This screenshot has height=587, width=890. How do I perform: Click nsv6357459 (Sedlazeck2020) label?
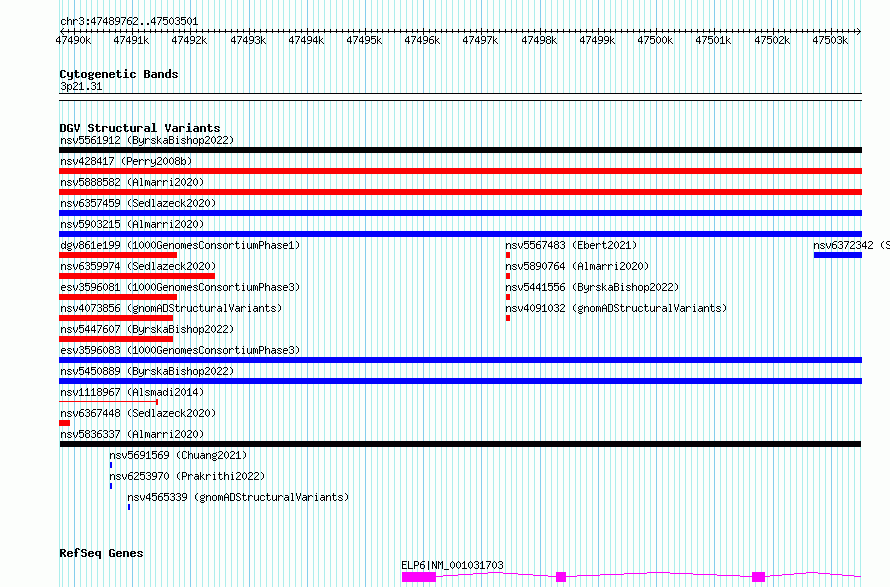138,203
